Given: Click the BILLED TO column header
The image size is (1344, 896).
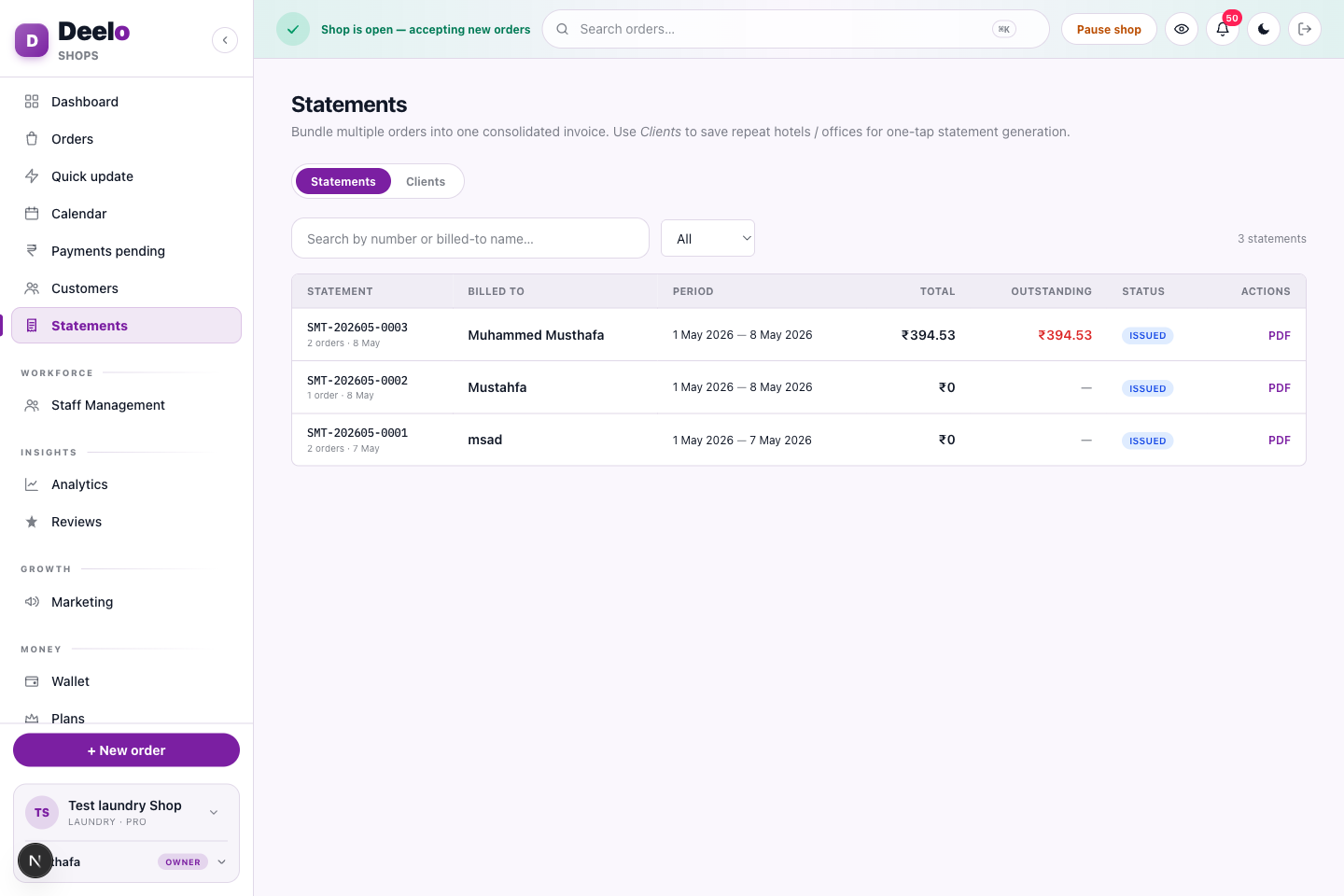Looking at the screenshot, I should point(497,291).
